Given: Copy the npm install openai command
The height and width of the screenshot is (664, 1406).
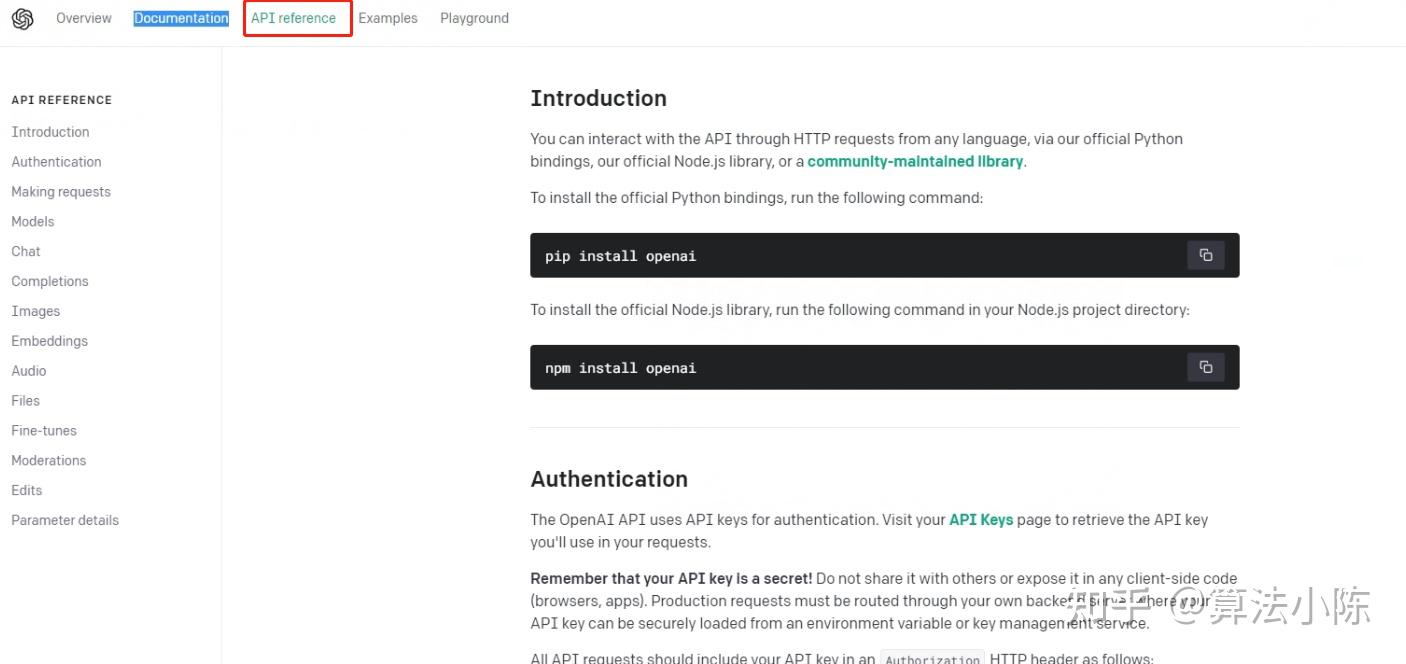Looking at the screenshot, I should point(1205,367).
